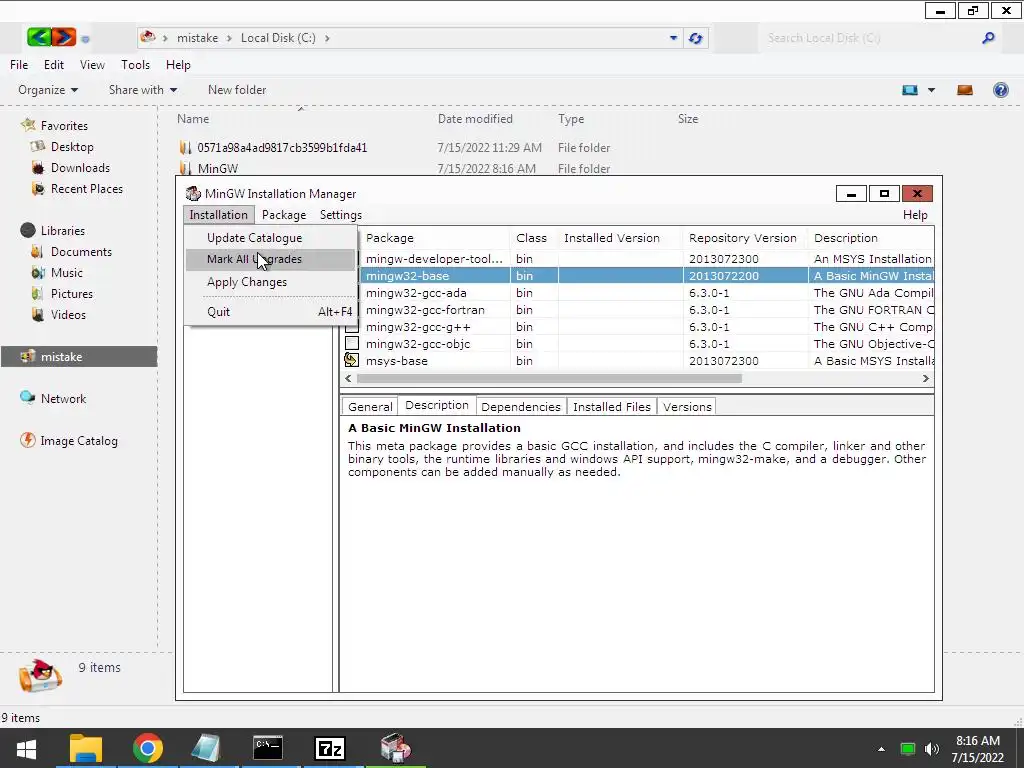The image size is (1024, 768).
Task: Select the mistake computer entry
Action: (x=79, y=357)
